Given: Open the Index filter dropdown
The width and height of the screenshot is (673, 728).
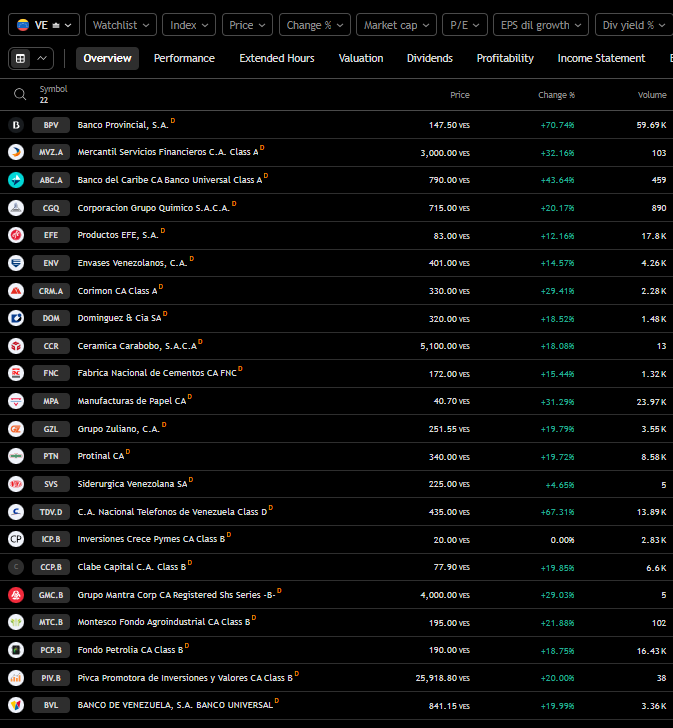Looking at the screenshot, I should (189, 25).
